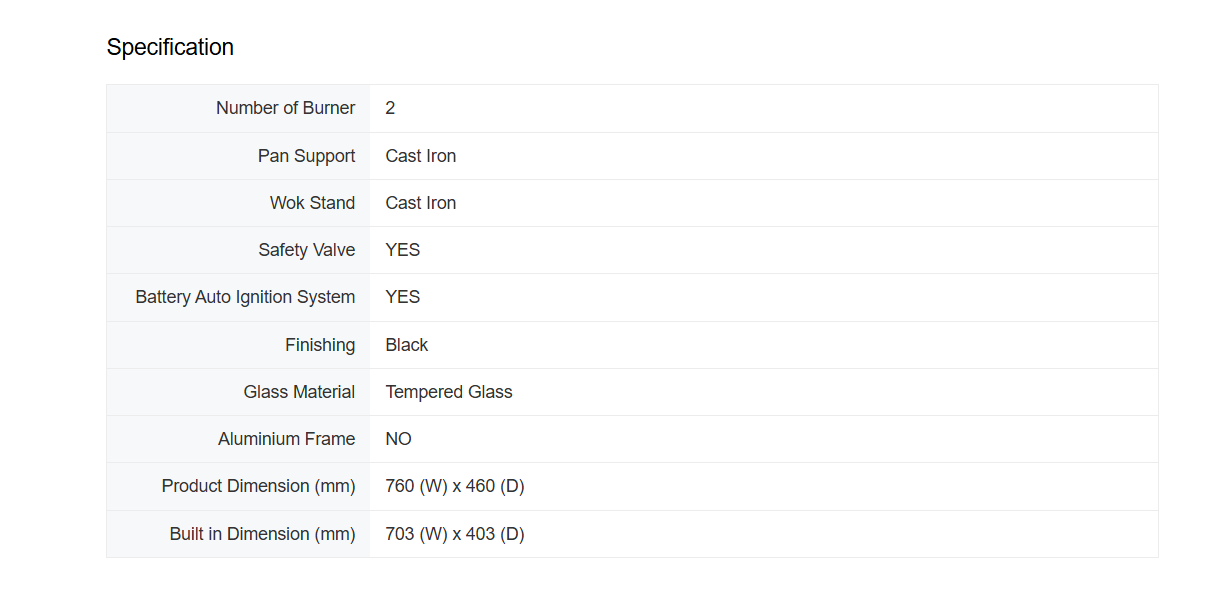Image resolution: width=1205 pixels, height=592 pixels.
Task: Click the Wok Stand label
Action: pyautogui.click(x=312, y=203)
